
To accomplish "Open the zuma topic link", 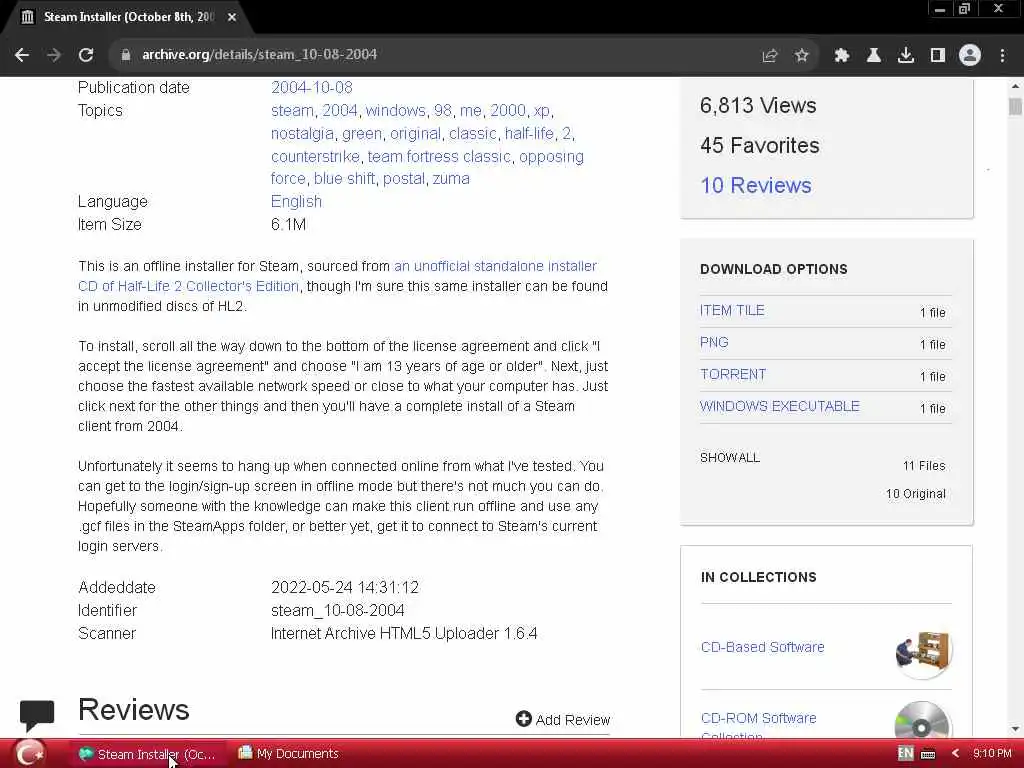I will (451, 178).
